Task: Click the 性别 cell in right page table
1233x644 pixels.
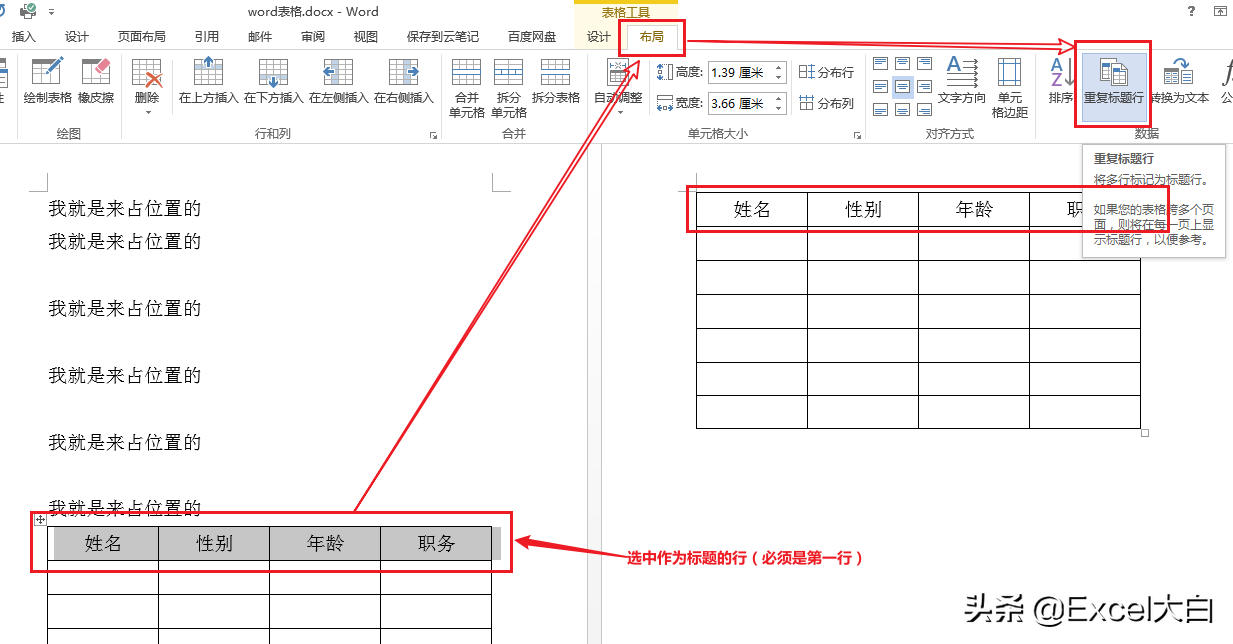Action: tap(863, 209)
